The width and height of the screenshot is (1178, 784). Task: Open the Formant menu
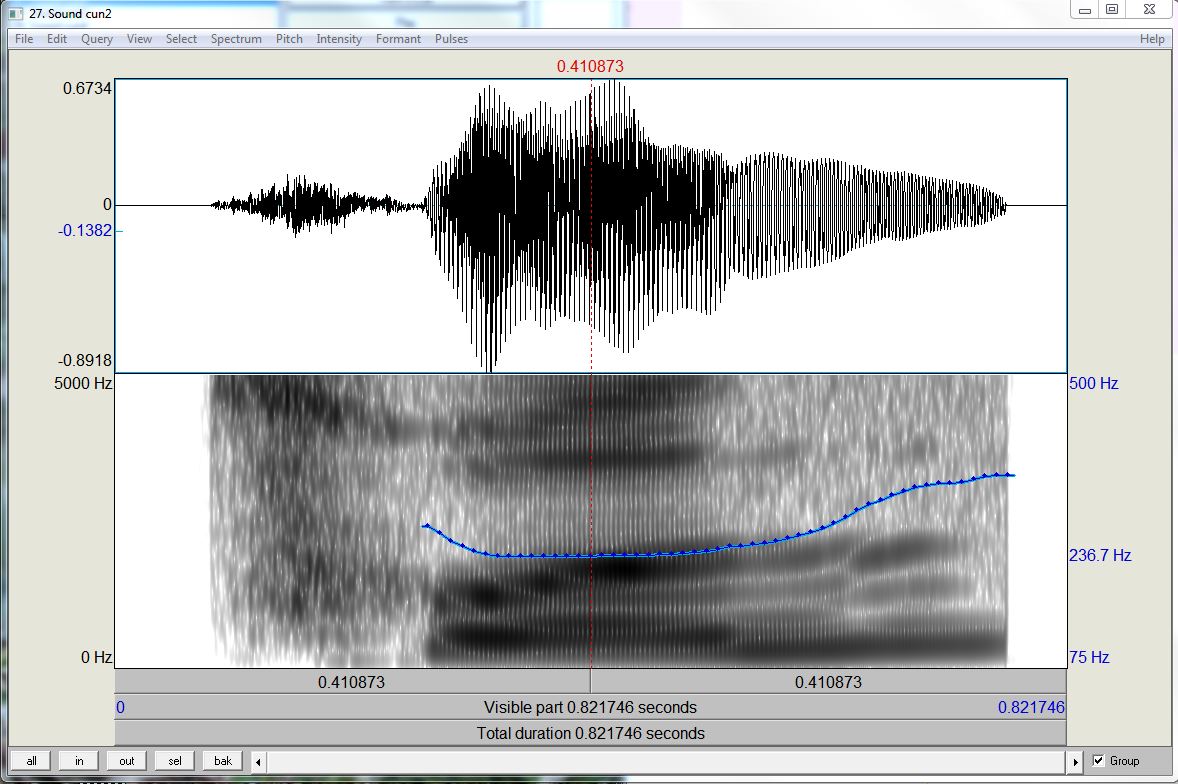(x=398, y=39)
